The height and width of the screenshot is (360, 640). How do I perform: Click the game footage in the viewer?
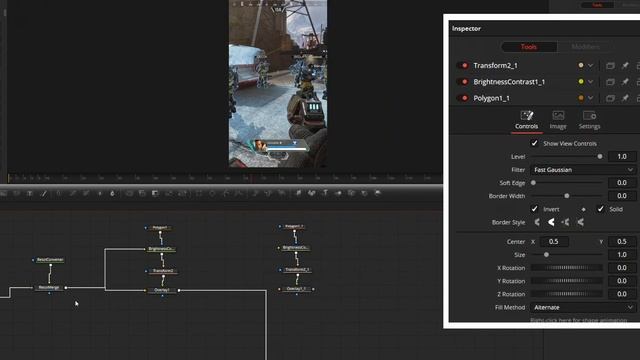(x=278, y=84)
